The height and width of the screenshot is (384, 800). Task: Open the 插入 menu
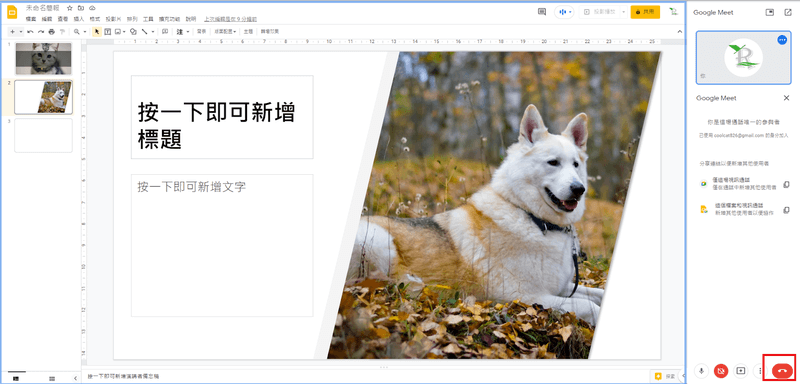coord(79,19)
